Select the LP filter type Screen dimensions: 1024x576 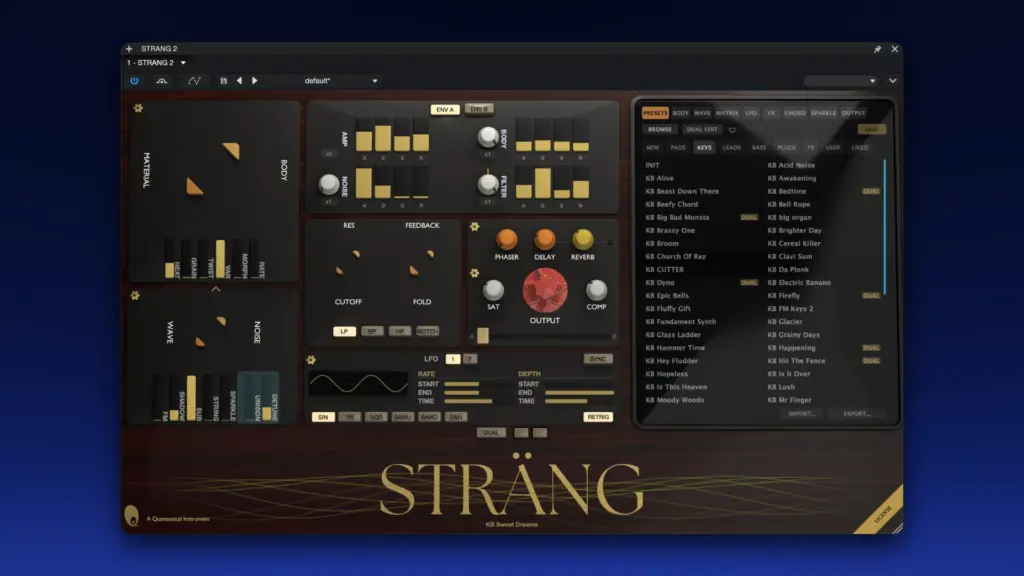(344, 332)
